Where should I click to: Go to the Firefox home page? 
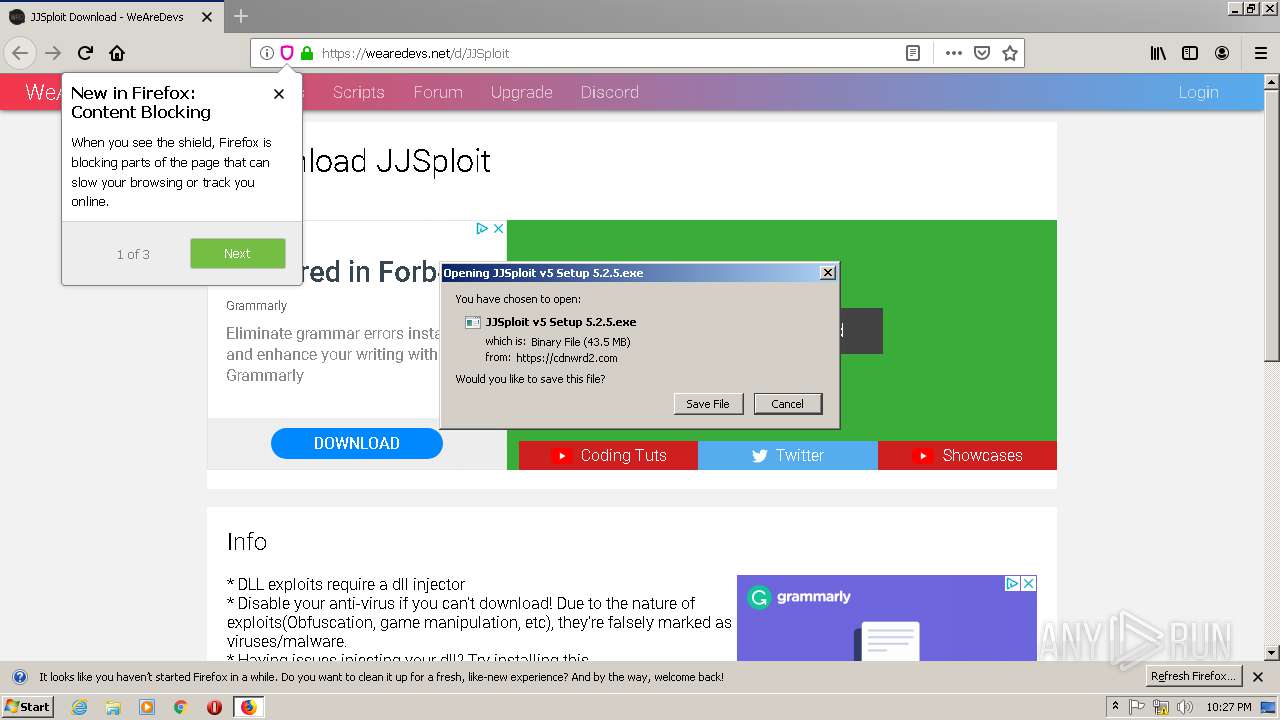(117, 53)
